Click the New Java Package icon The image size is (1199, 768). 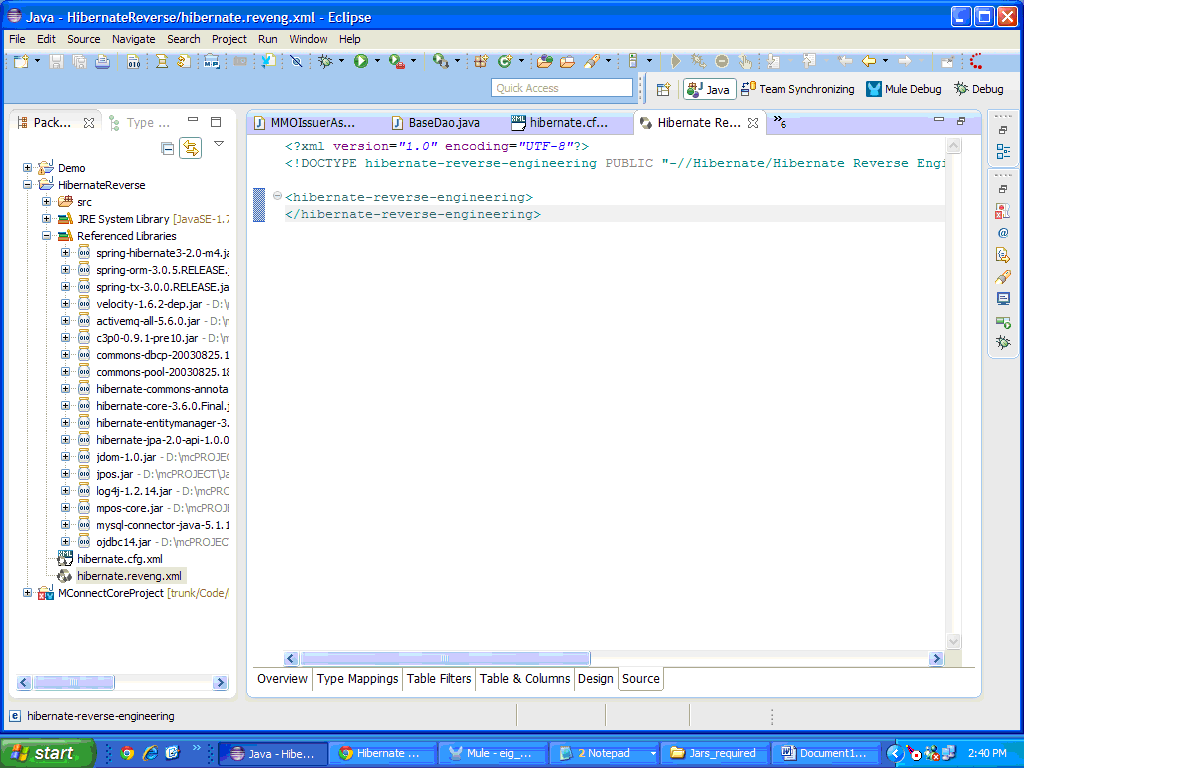click(481, 61)
